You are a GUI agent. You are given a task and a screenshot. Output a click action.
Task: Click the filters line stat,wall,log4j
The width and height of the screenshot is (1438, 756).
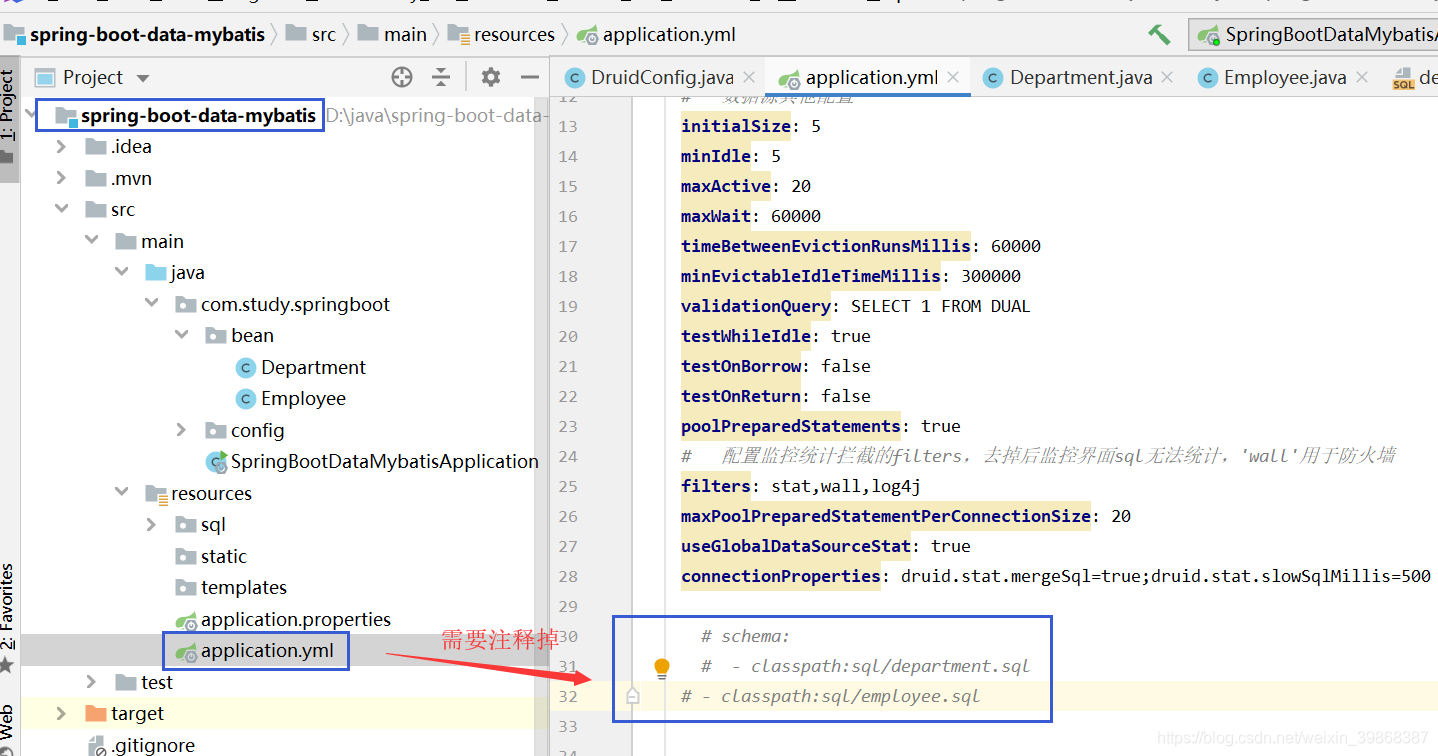[x=801, y=486]
